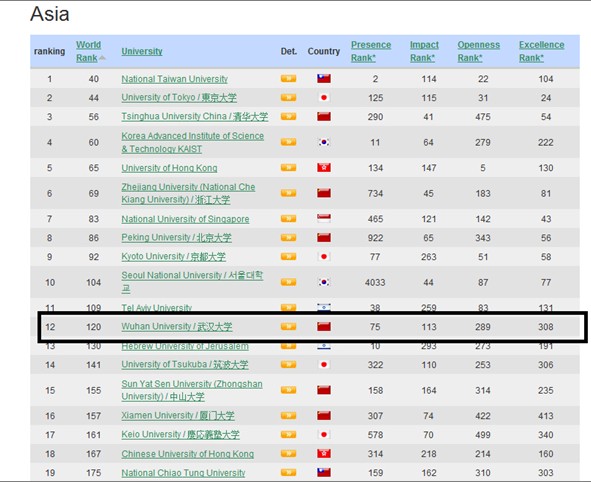Sort by University column header
Image resolution: width=591 pixels, height=482 pixels.
tap(142, 51)
